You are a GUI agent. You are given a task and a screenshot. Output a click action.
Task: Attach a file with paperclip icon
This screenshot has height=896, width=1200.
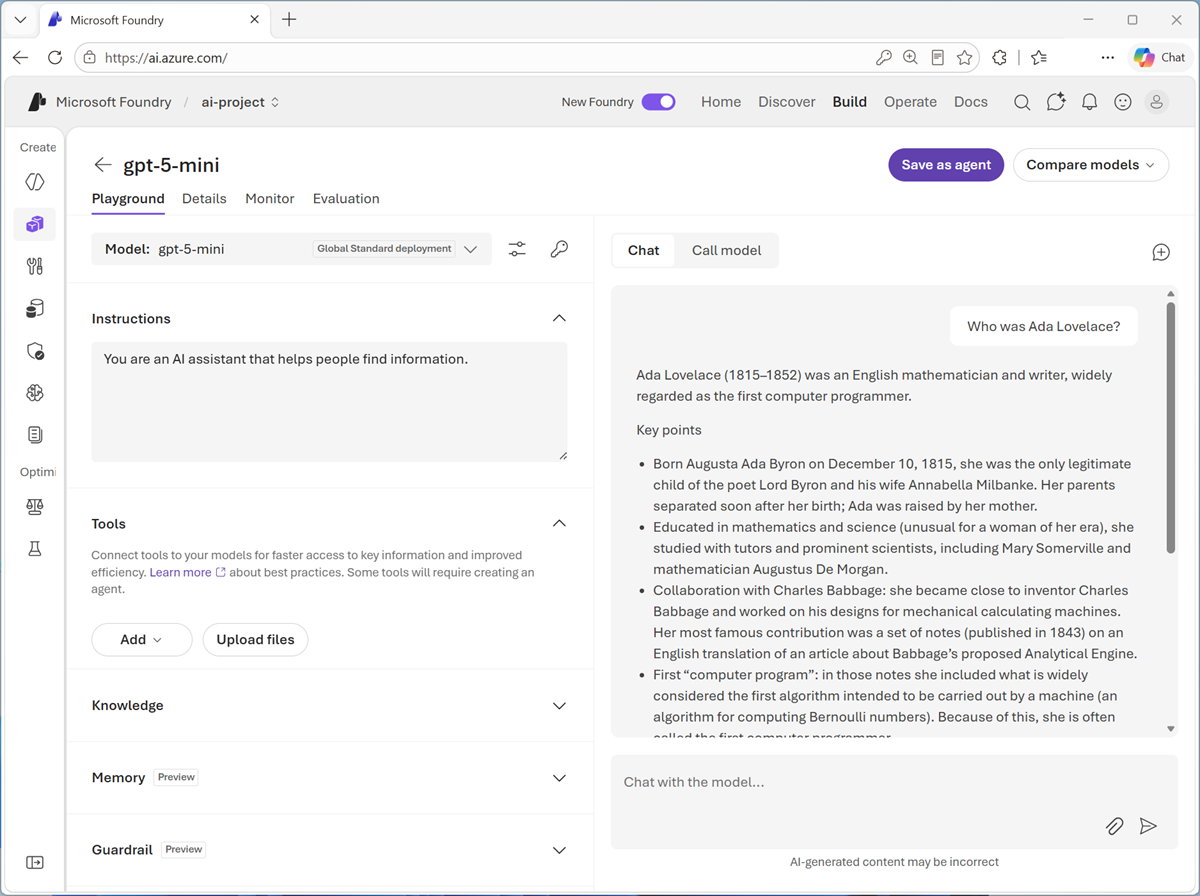click(1114, 826)
